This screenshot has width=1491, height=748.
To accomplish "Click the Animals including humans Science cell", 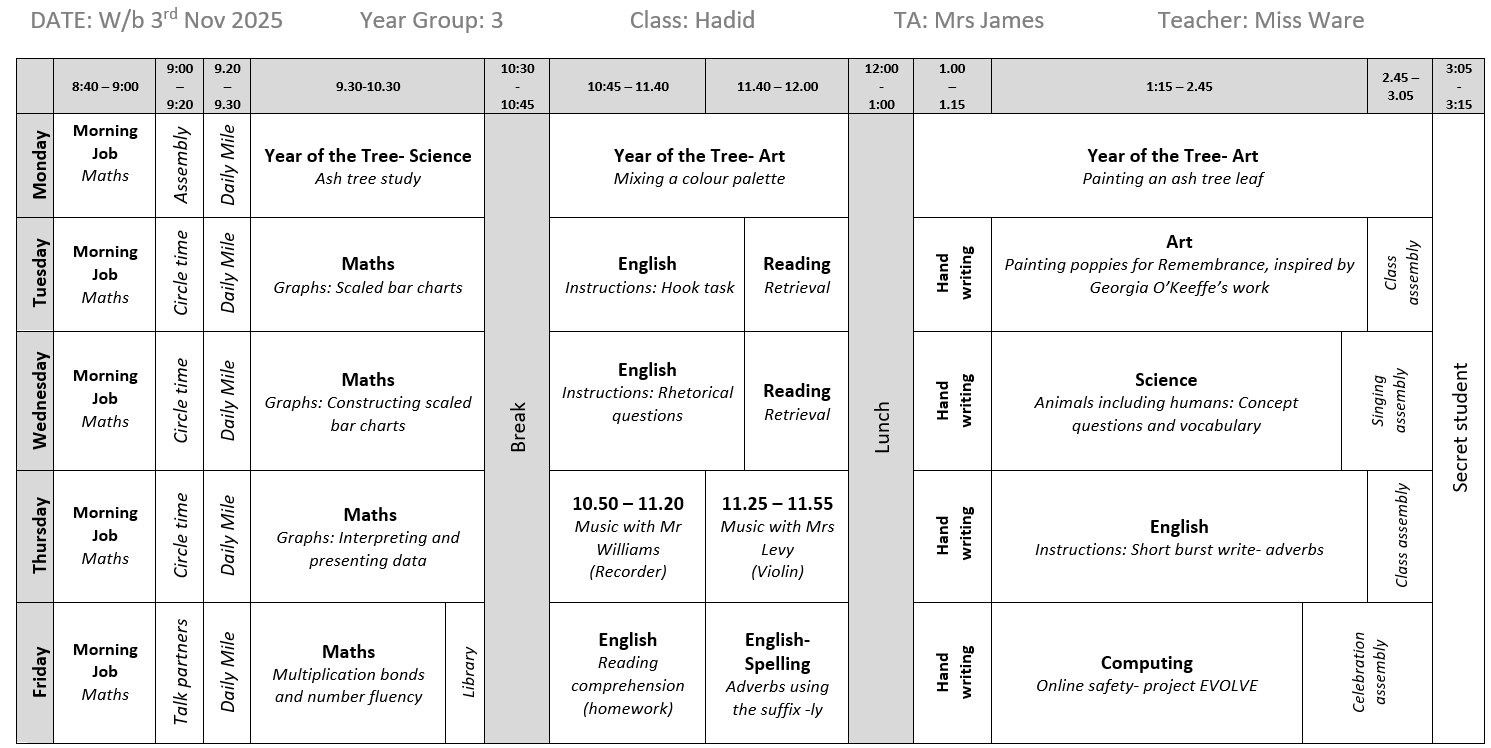I will coord(1166,401).
